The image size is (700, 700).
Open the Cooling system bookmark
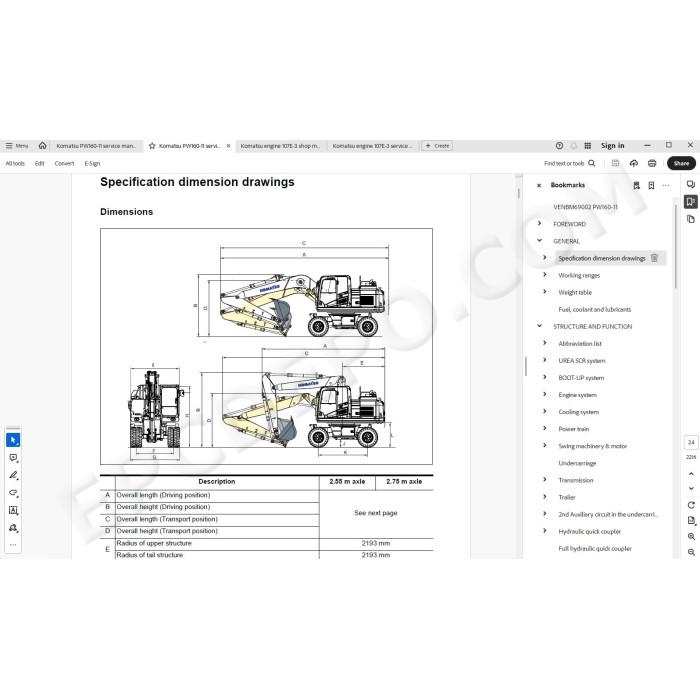(x=579, y=412)
